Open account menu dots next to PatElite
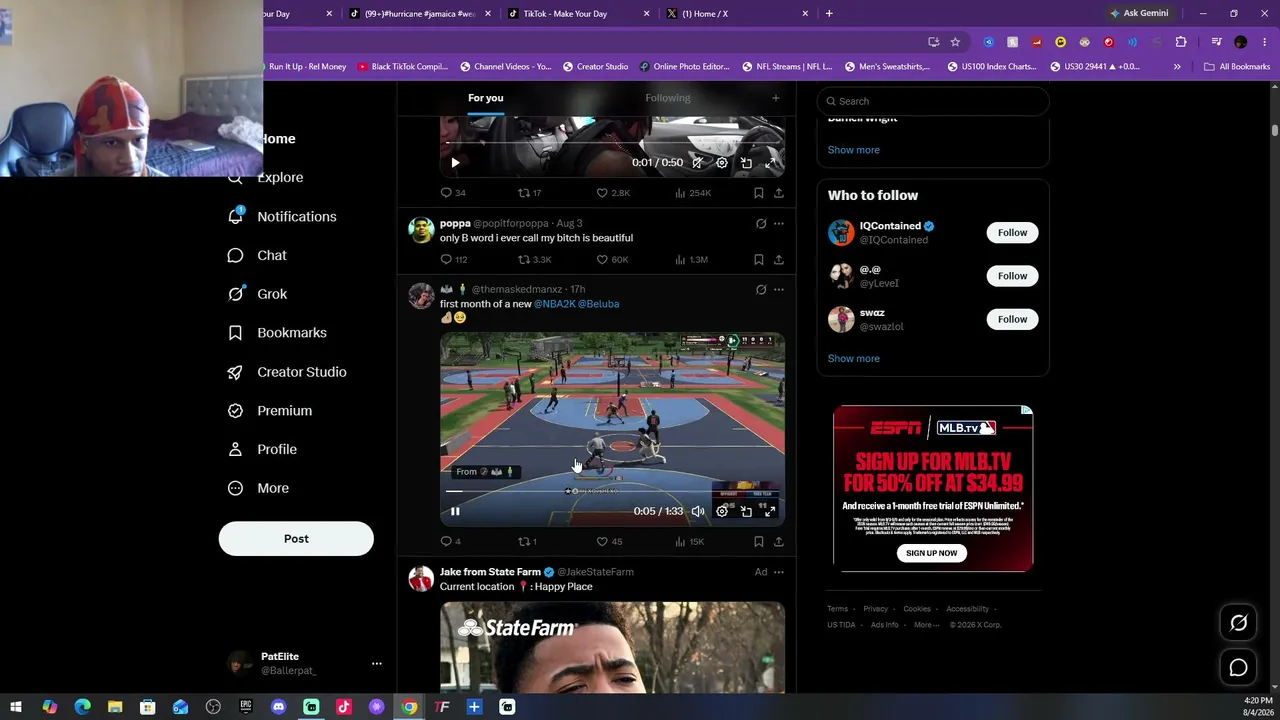Screen dimensions: 1280x720 click(377, 663)
